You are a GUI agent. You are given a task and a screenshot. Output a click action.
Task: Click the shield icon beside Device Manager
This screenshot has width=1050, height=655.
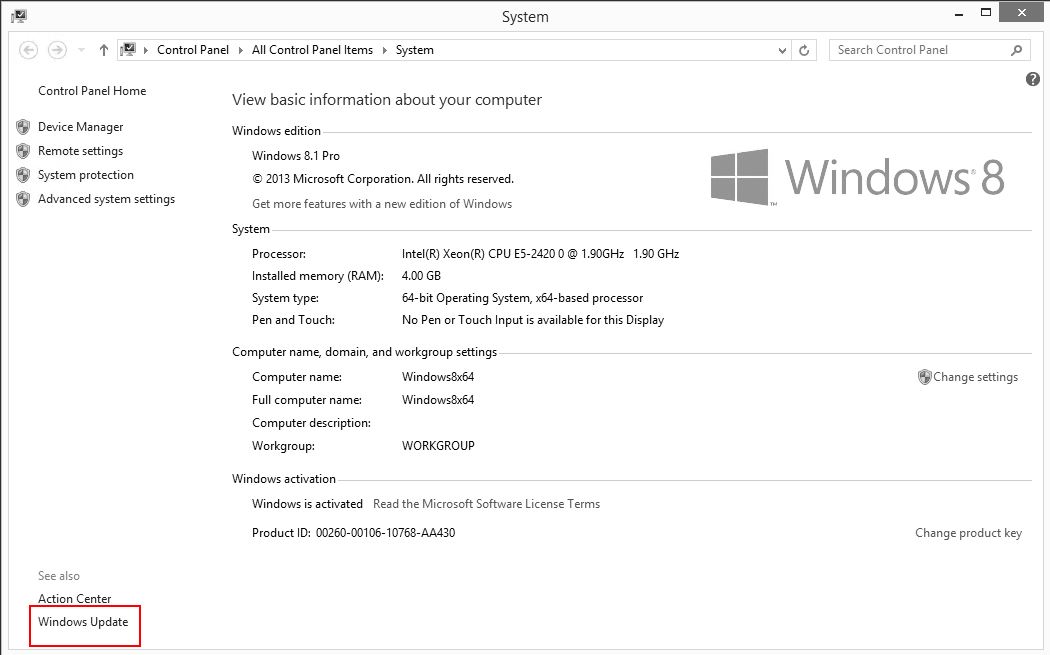click(x=23, y=127)
